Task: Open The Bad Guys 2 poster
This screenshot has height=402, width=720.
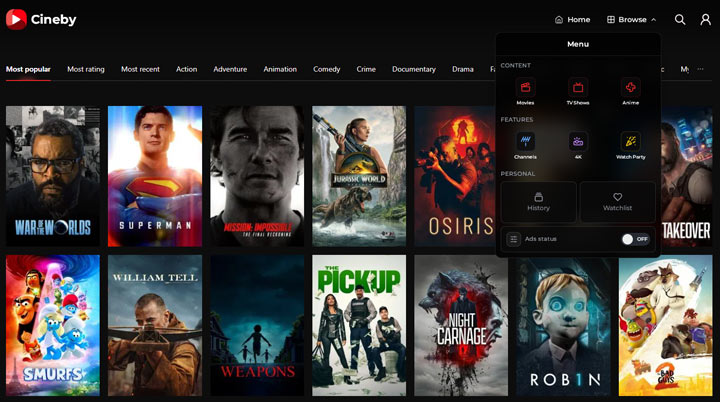Action: tap(665, 326)
